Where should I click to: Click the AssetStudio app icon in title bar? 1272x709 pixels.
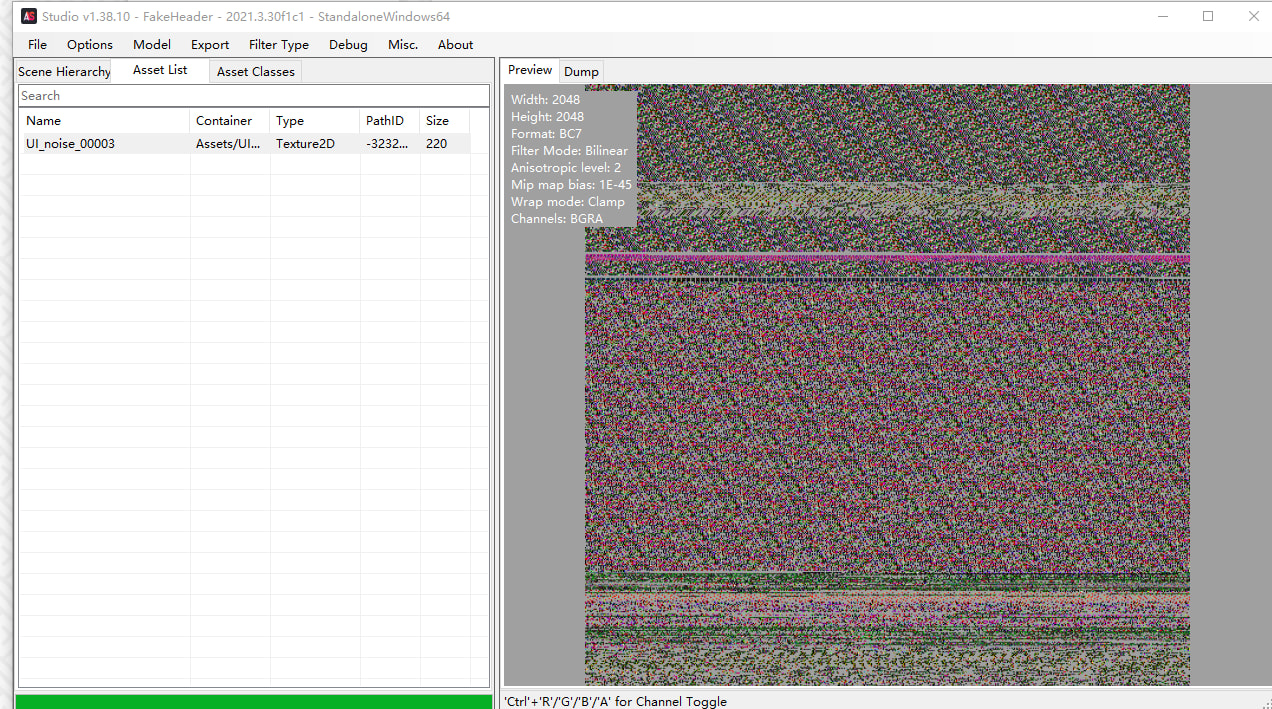click(29, 16)
